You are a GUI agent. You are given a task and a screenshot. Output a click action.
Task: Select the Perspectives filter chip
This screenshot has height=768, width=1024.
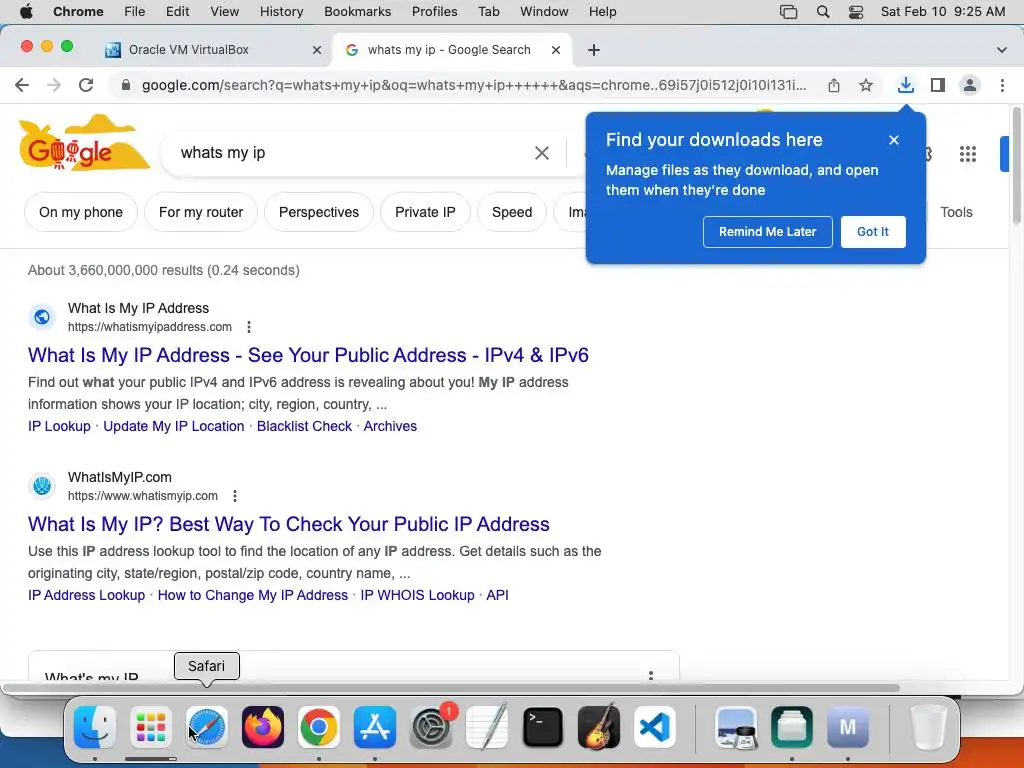(x=319, y=212)
